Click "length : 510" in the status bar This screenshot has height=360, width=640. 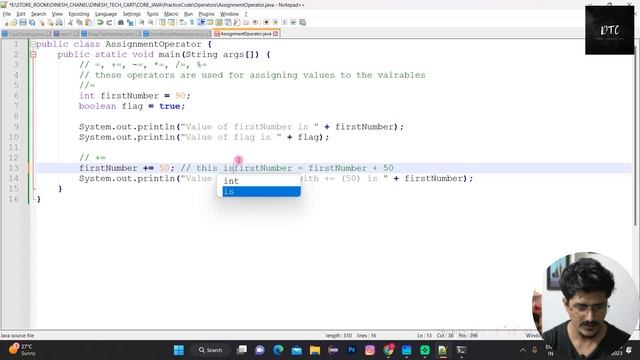click(339, 336)
